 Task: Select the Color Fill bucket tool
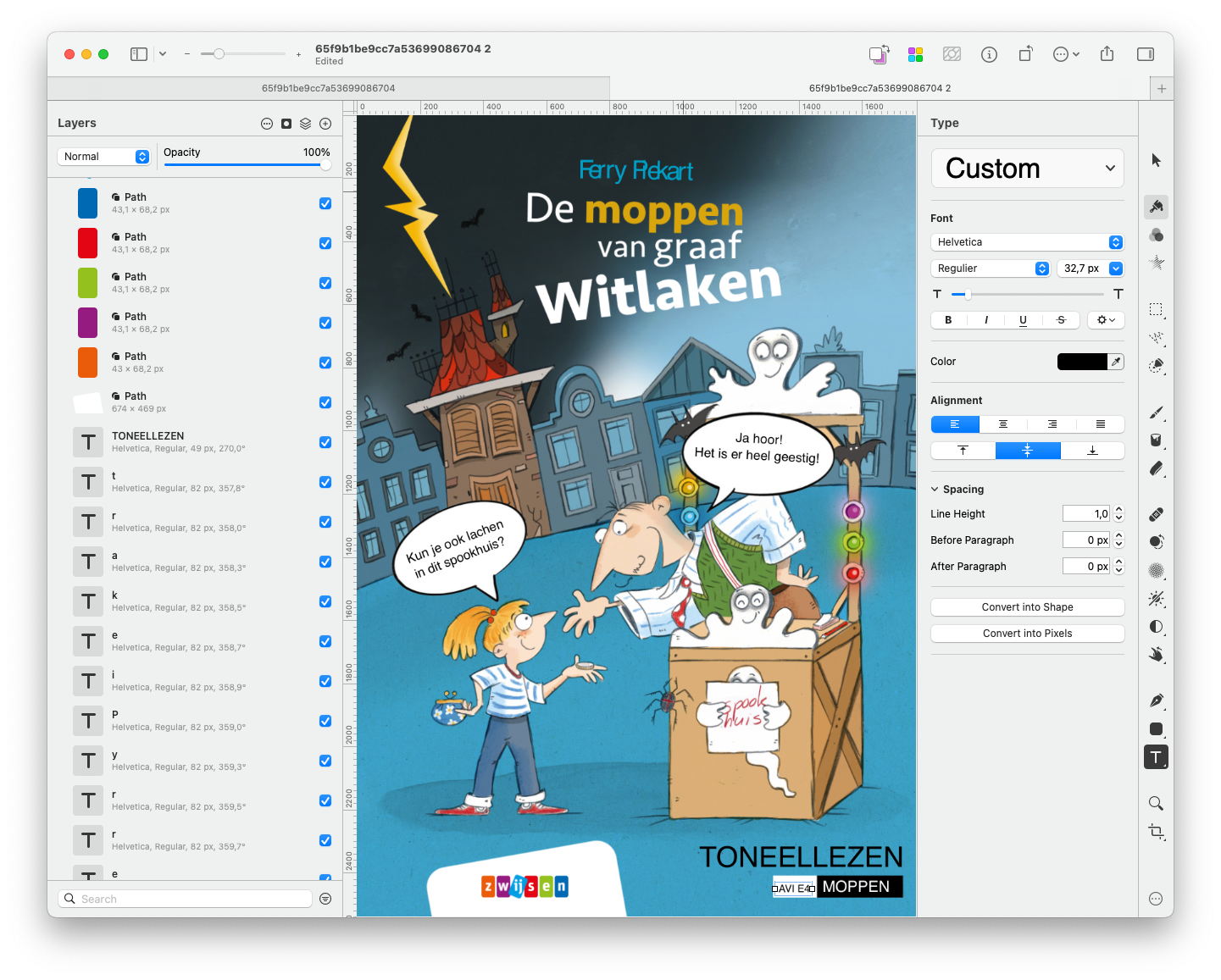coord(1156,440)
